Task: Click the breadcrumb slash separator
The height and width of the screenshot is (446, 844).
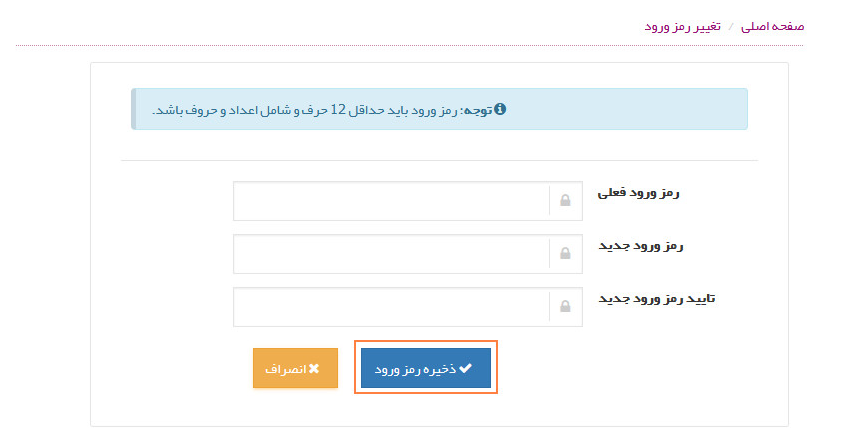Action: click(730, 26)
